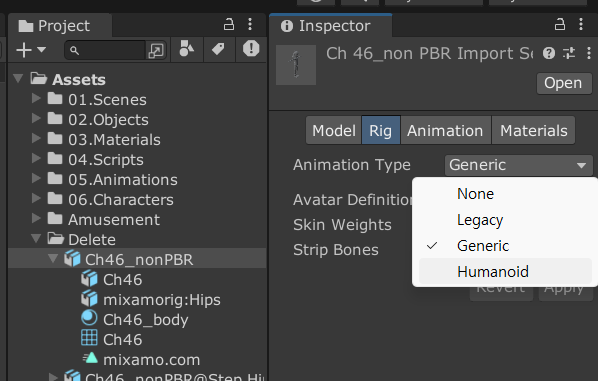The width and height of the screenshot is (598, 381).
Task: Switch to the Model tab
Action: 334,131
